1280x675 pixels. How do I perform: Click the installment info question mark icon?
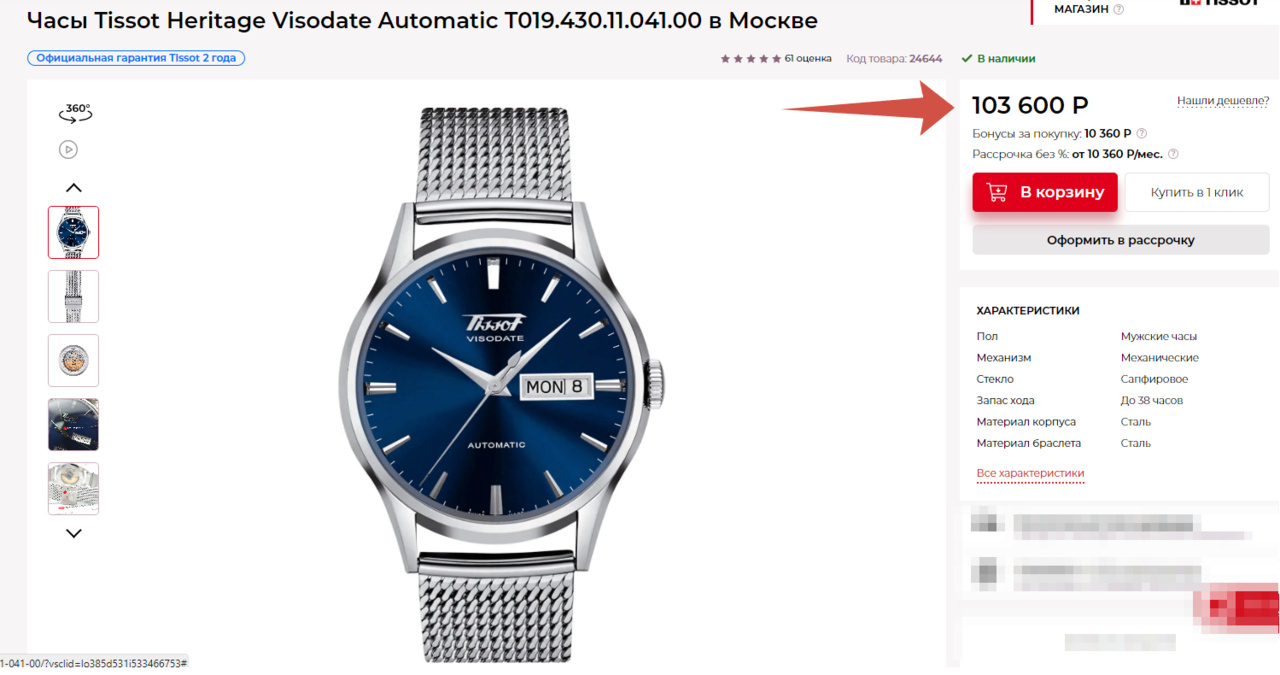click(1173, 154)
